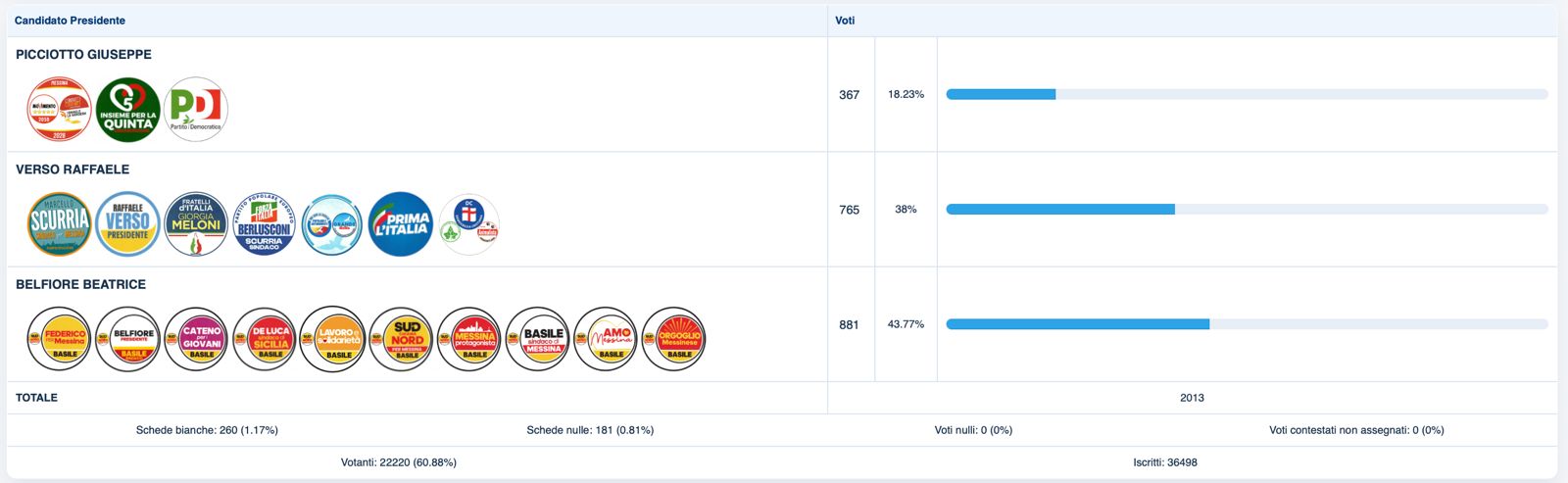Screen dimensions: 1568x483
Task: Click the Movimento 5 Stelle Messina logo
Action: (60, 110)
